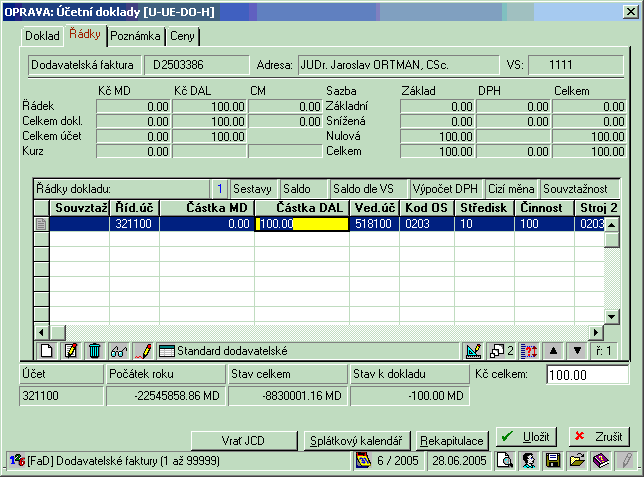Open the glasses view icon
The width and height of the screenshot is (644, 477).
119,351
